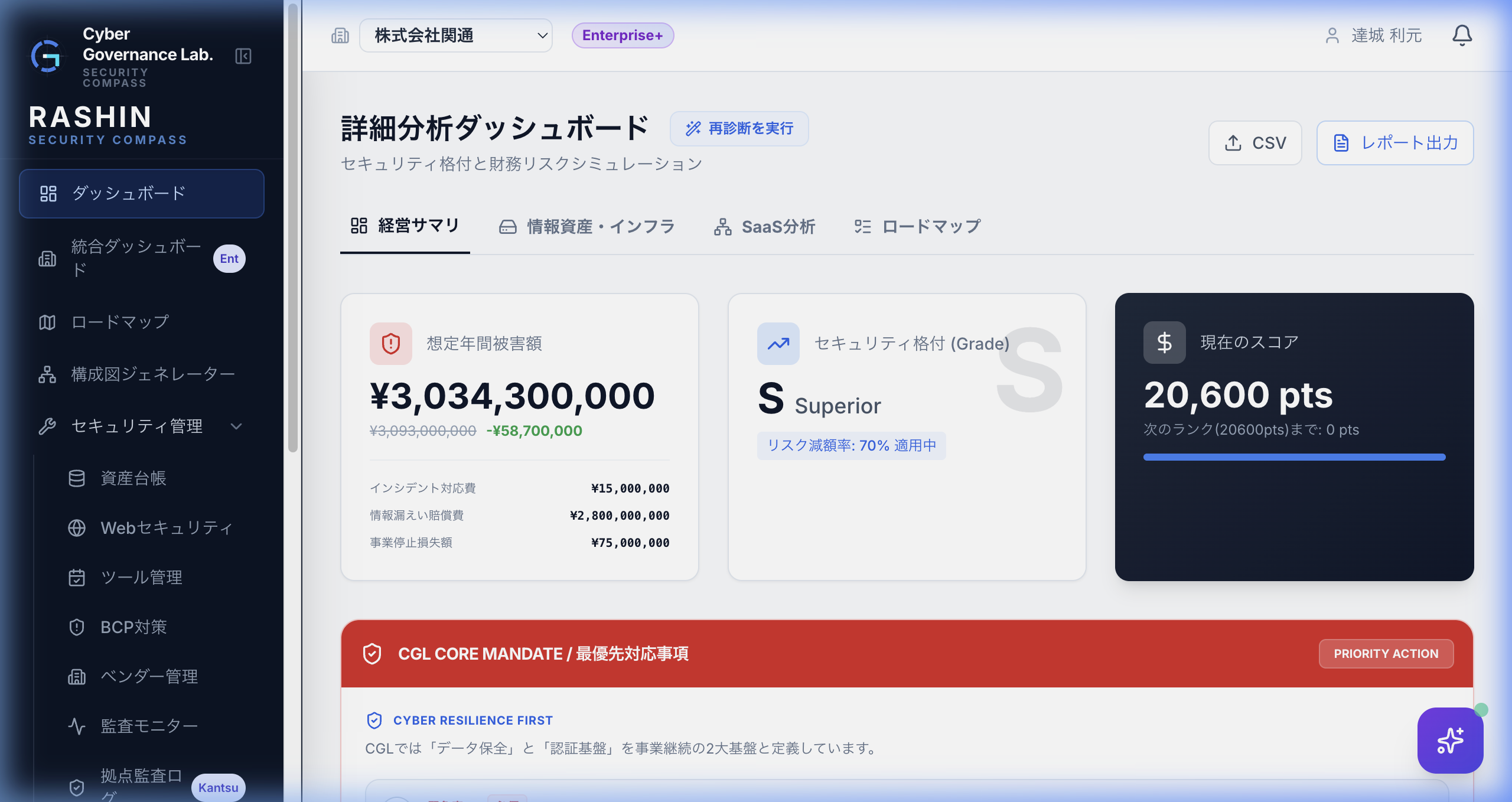Switch to the 経営サマリ tab
The image size is (1512, 802).
pyautogui.click(x=405, y=226)
